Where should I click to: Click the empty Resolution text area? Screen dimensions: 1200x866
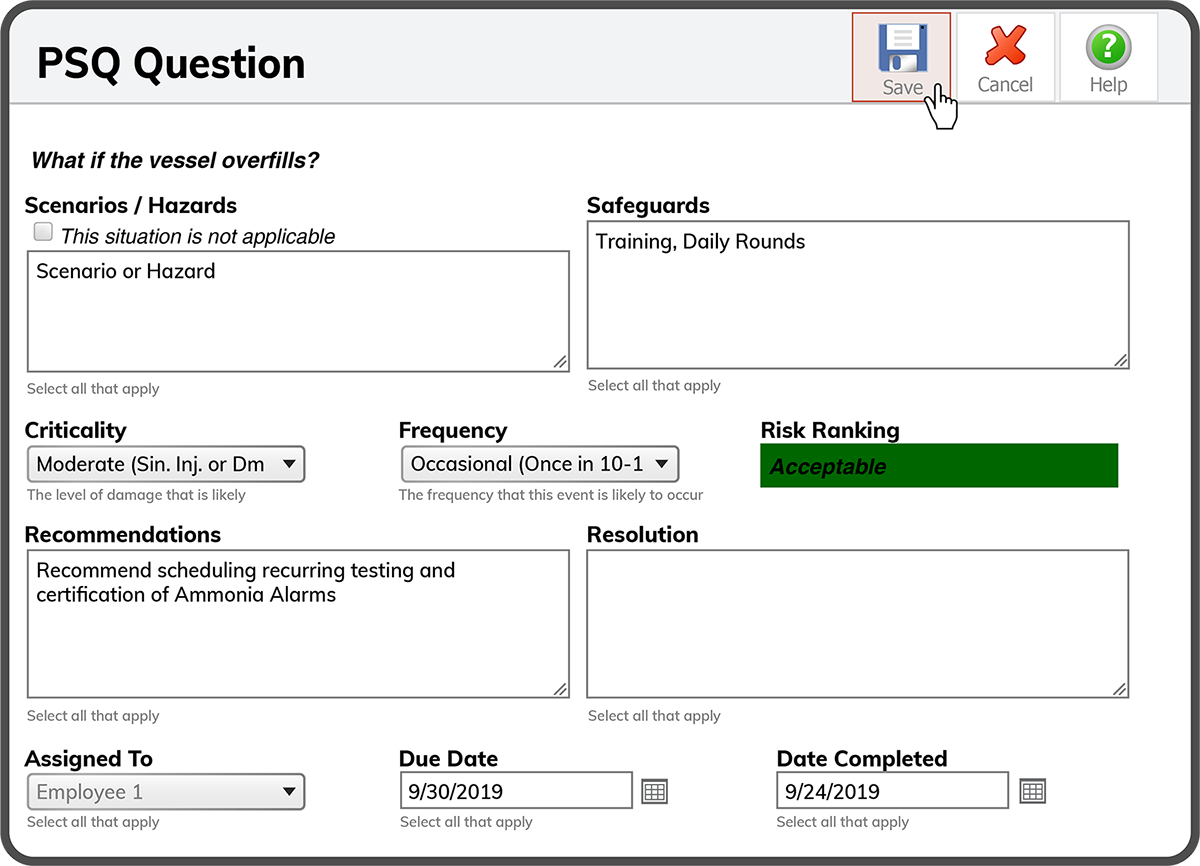tap(858, 623)
